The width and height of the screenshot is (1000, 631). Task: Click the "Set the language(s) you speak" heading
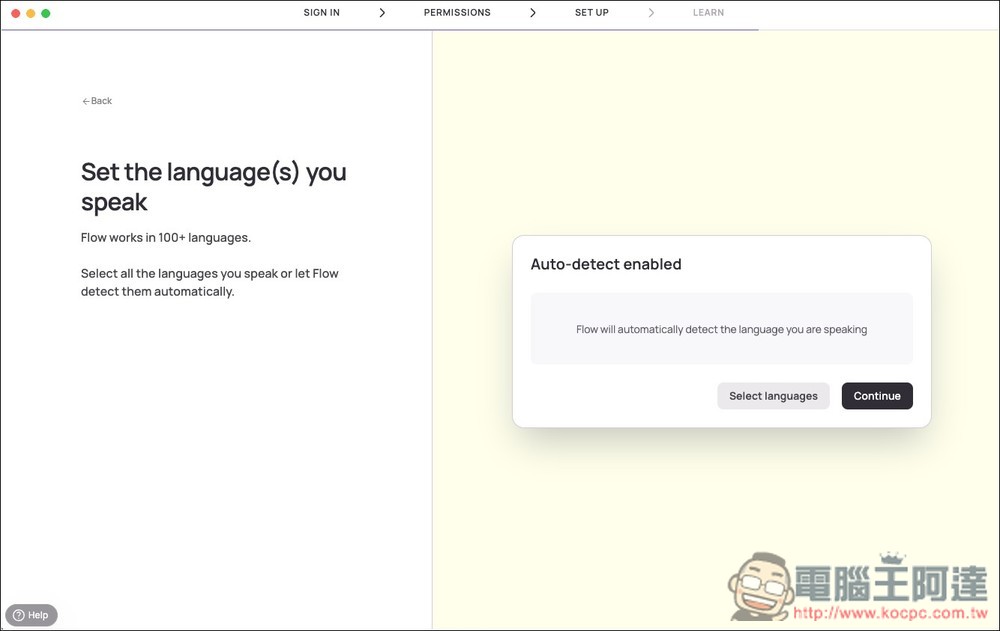(213, 187)
